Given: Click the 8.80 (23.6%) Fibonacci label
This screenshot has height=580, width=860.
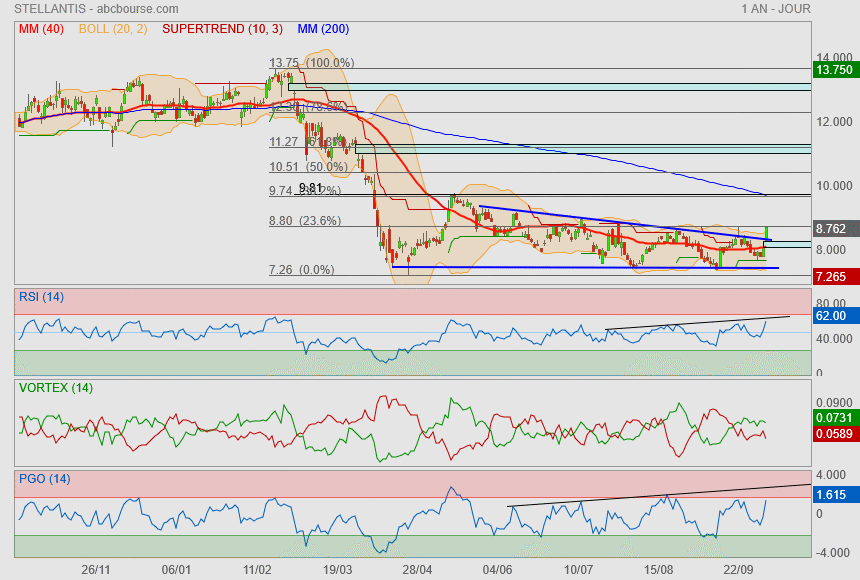Looking at the screenshot, I should pyautogui.click(x=304, y=221).
